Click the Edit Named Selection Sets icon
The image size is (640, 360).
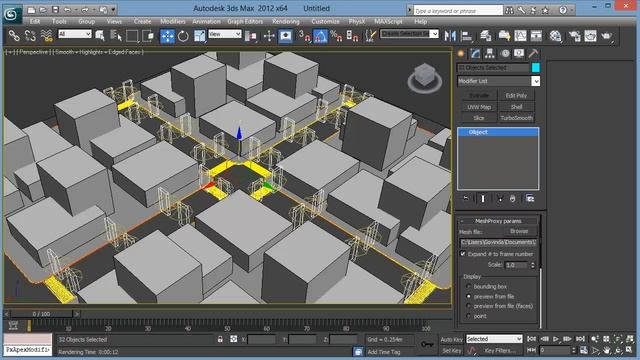[x=371, y=36]
